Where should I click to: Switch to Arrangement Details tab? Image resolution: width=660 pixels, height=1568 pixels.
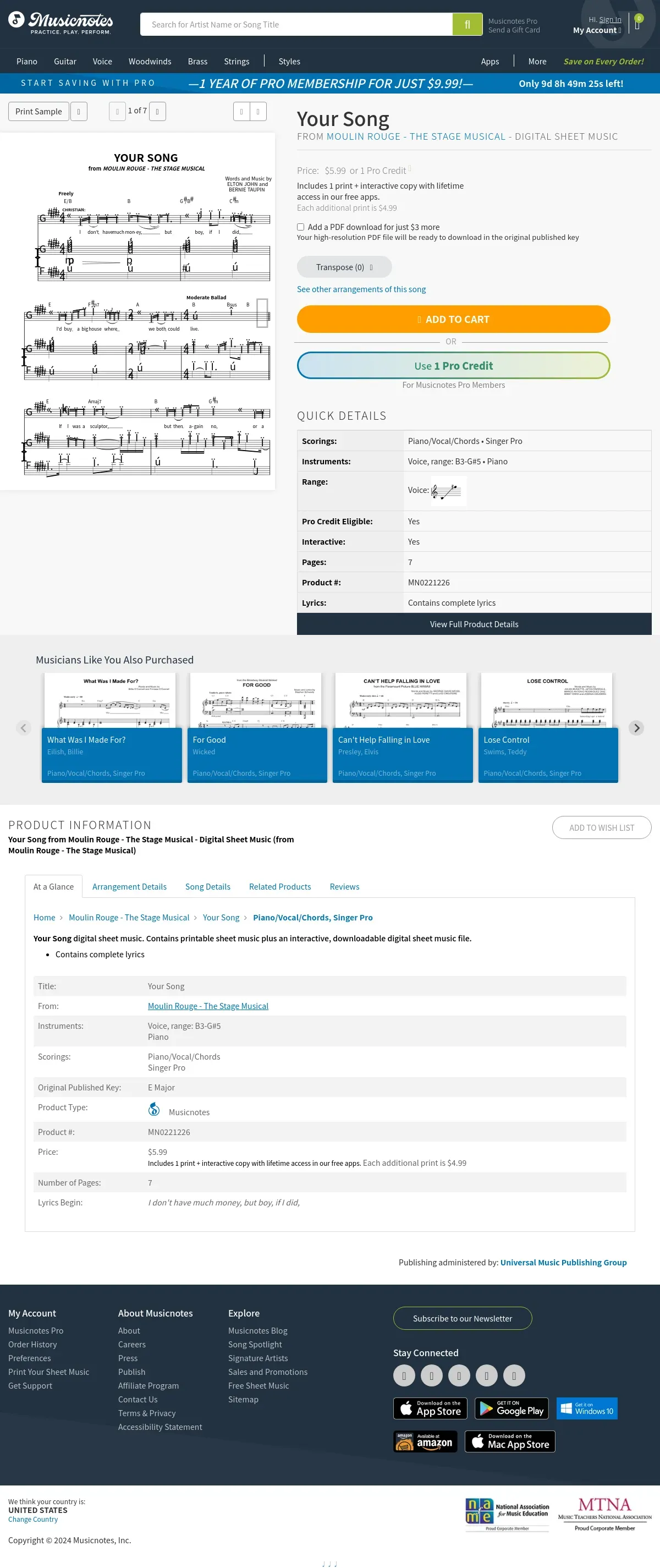[130, 886]
